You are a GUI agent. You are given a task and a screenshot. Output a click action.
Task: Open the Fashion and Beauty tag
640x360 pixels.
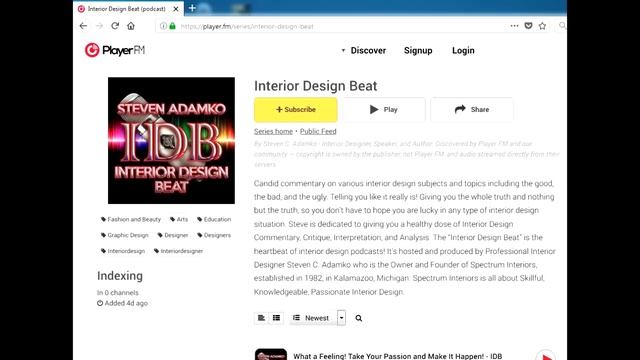tap(131, 219)
